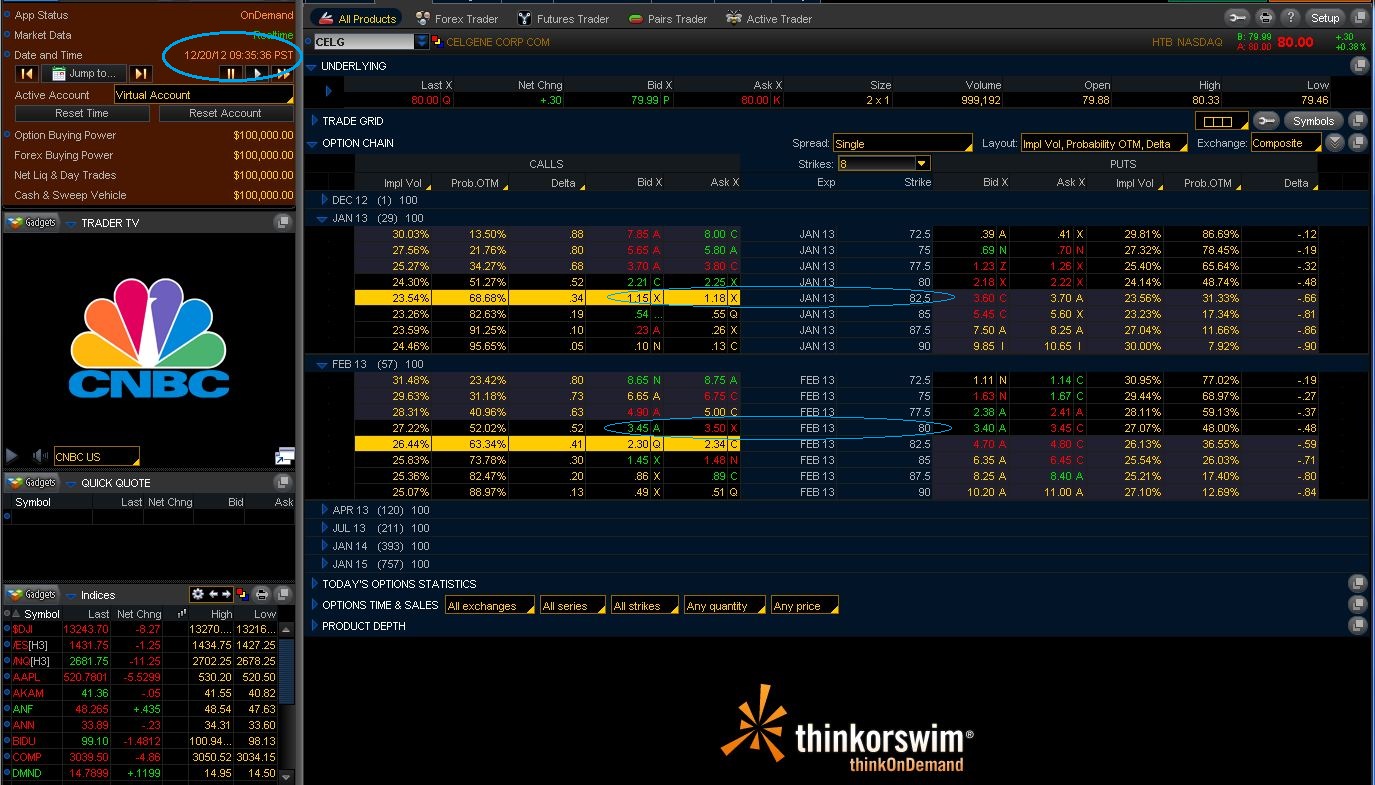Screen dimensions: 1375x785
Task: Open the Spread Single dropdown
Action: tap(902, 144)
